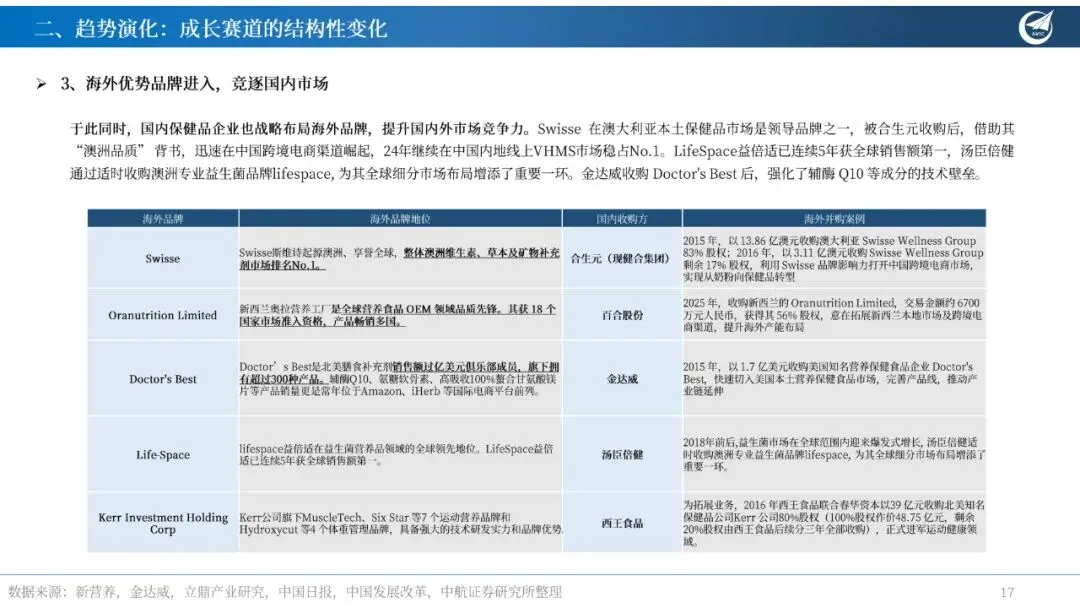Click the slide title '二、趋势演化：成长赛道的结构性变化'

pyautogui.click(x=211, y=28)
